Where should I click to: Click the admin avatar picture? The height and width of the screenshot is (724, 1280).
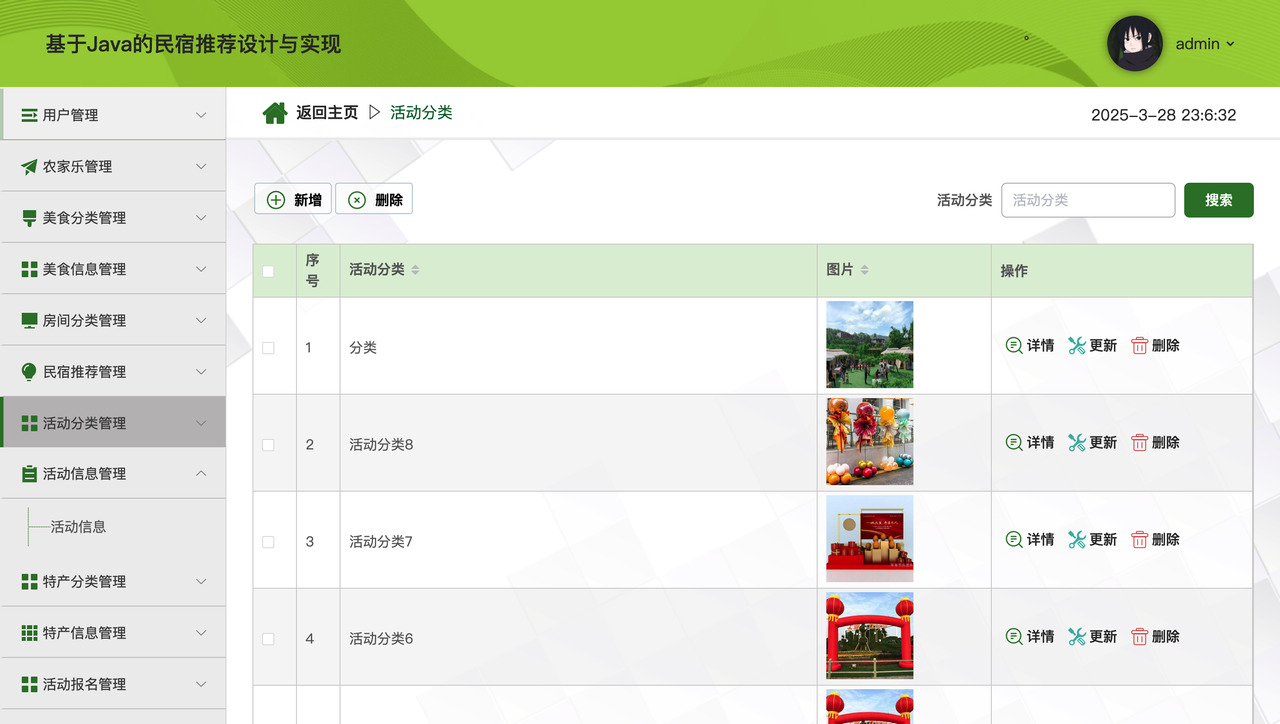pyautogui.click(x=1135, y=44)
